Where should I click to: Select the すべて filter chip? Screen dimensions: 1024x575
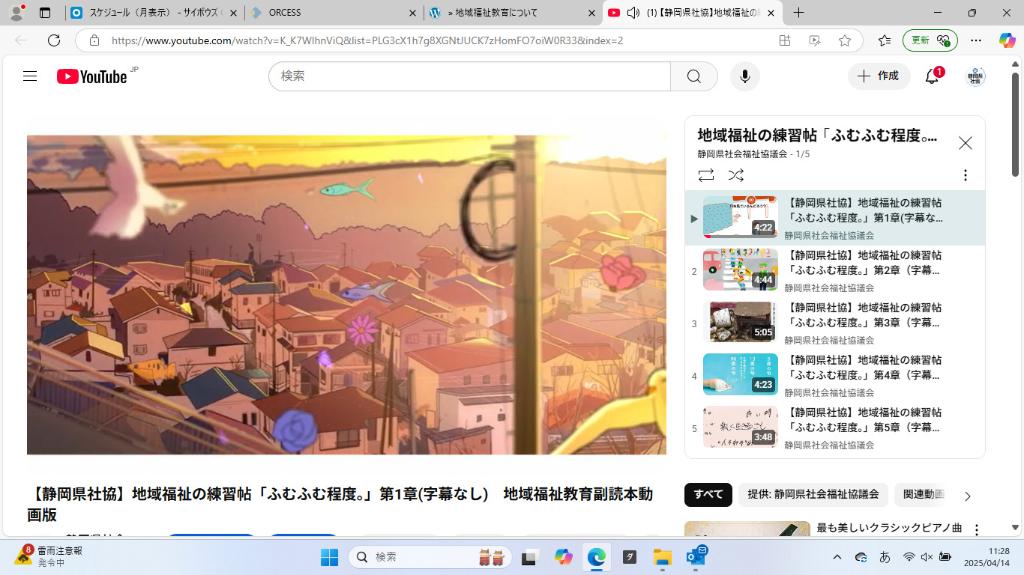click(x=708, y=494)
